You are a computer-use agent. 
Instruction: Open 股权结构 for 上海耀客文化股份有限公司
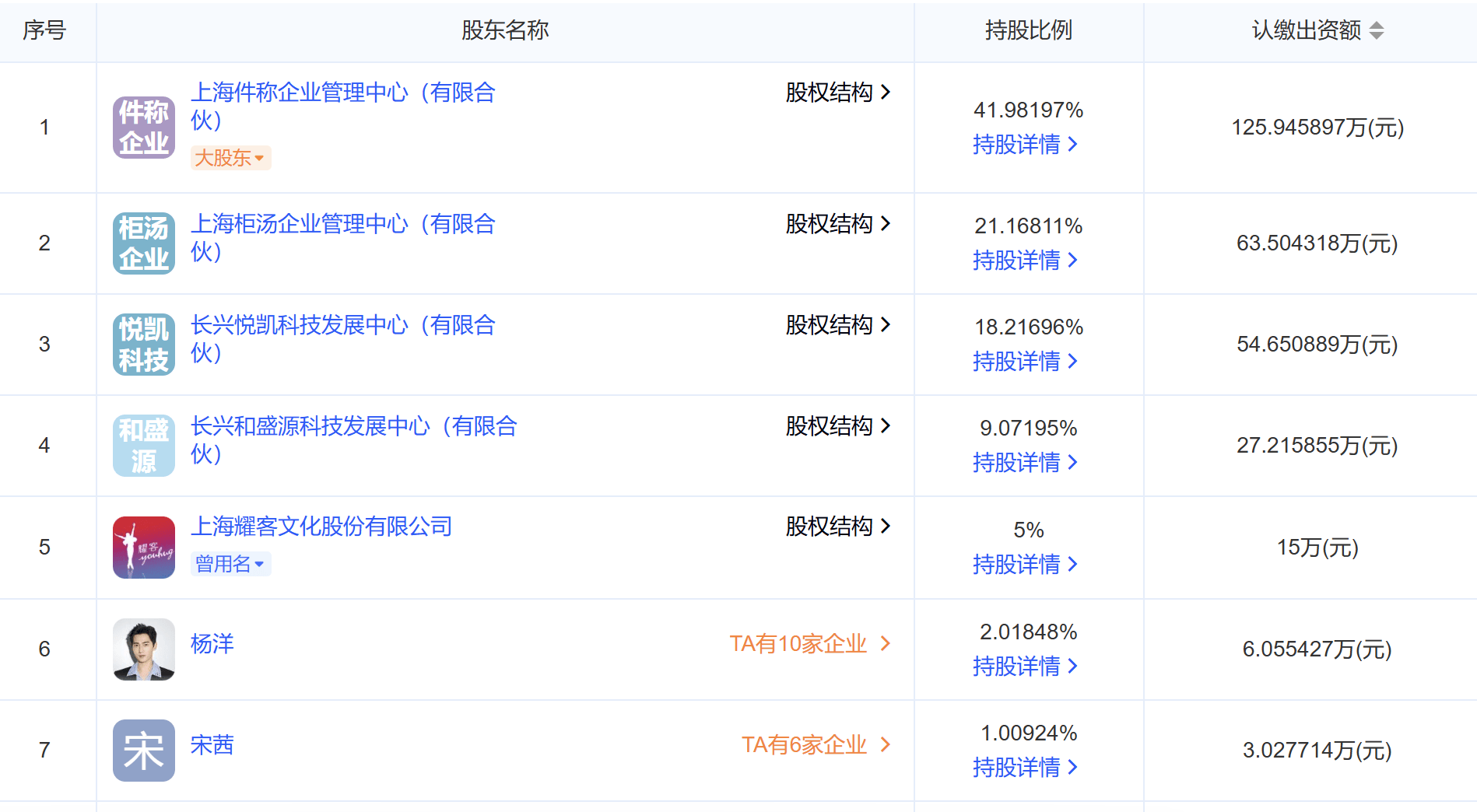click(837, 527)
